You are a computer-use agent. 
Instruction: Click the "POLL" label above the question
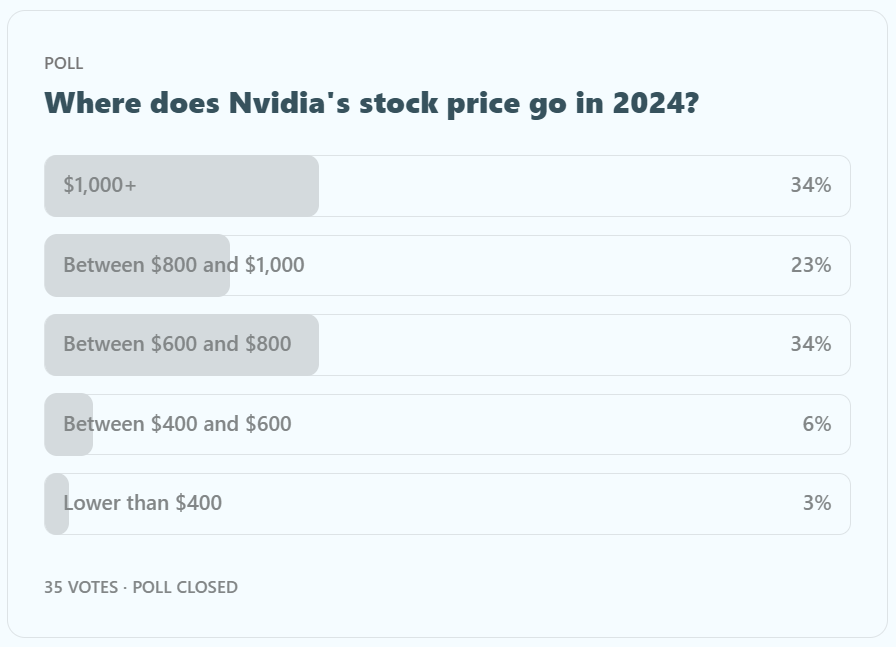tap(64, 63)
